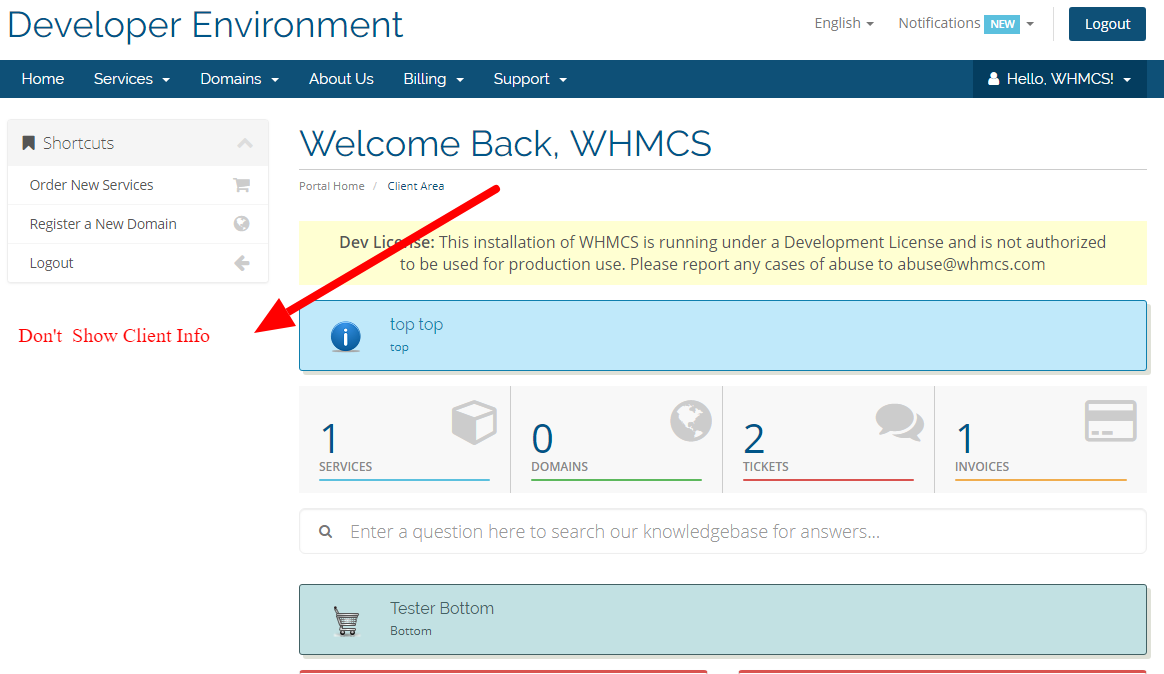Follow the Portal Home breadcrumb
The image size is (1164, 674).
(332, 186)
